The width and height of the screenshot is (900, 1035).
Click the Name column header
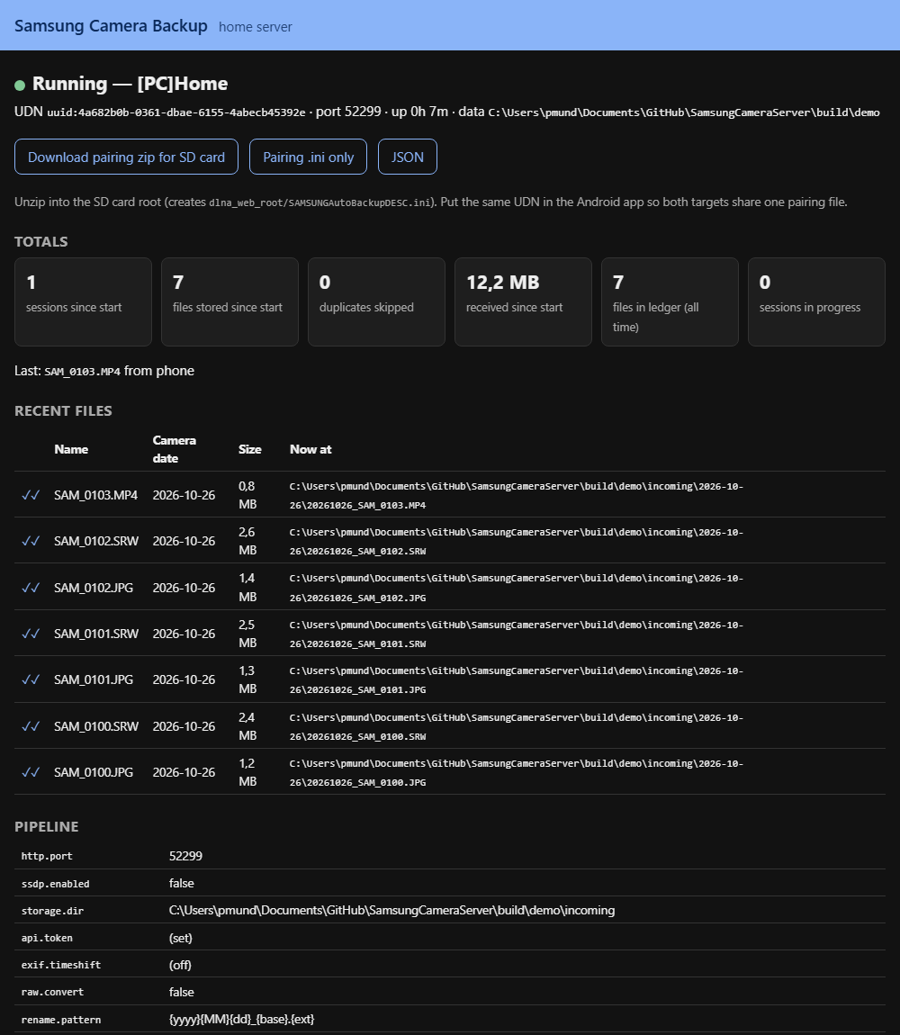coord(71,450)
